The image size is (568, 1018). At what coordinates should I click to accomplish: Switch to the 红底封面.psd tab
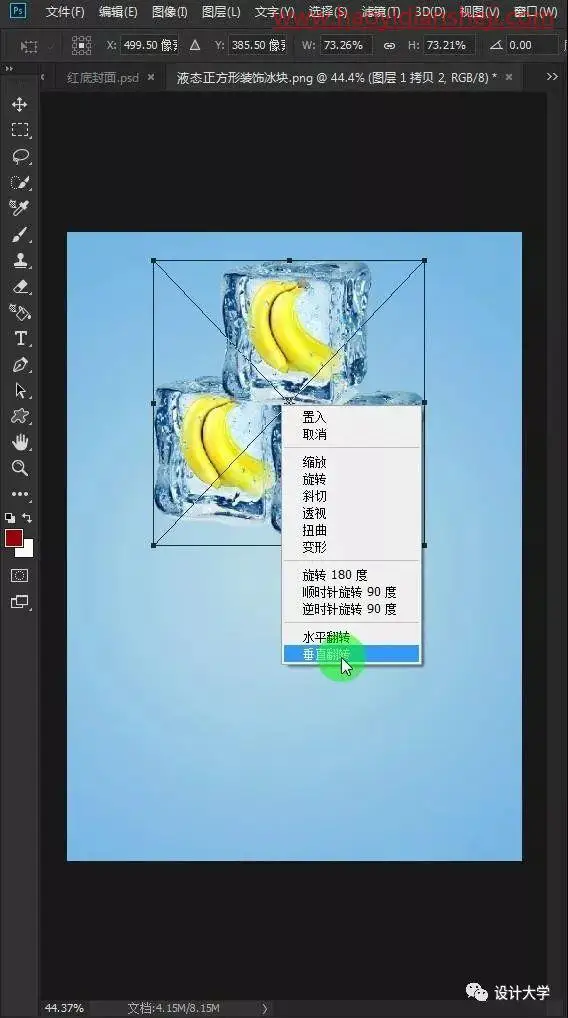103,77
